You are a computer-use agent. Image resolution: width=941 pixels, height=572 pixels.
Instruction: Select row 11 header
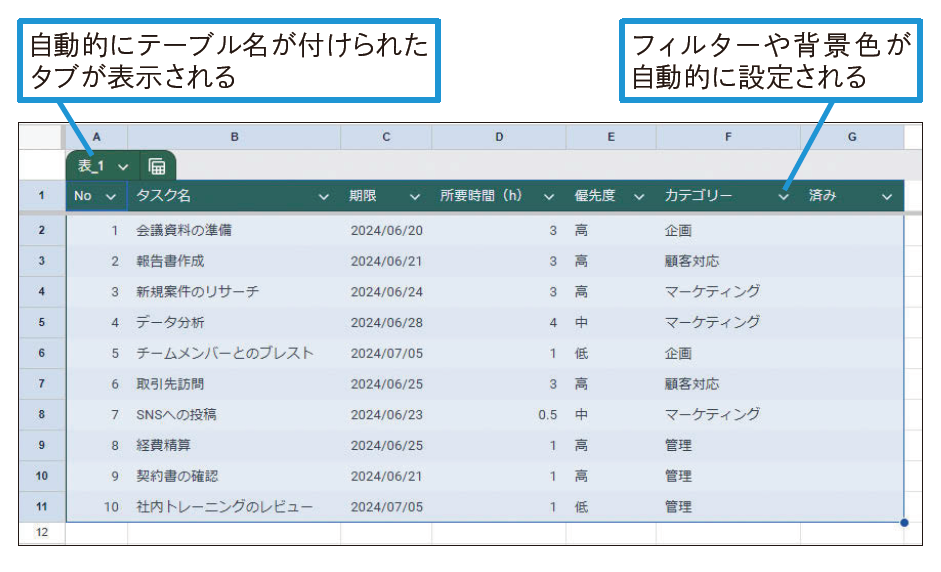click(x=41, y=507)
